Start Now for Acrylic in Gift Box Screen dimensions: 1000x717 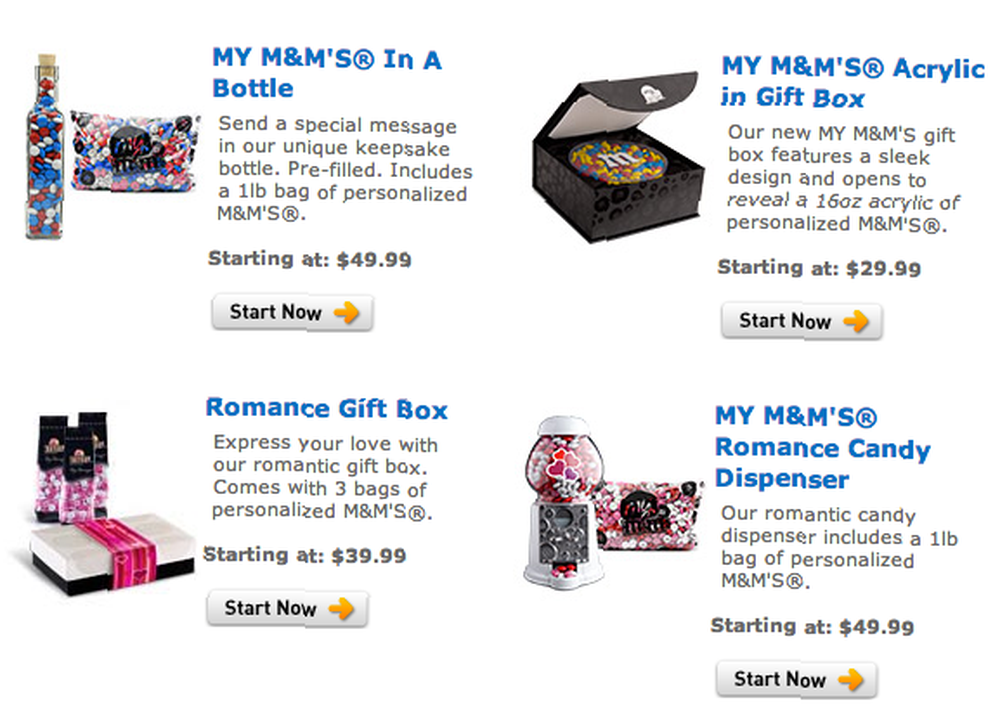pos(802,321)
